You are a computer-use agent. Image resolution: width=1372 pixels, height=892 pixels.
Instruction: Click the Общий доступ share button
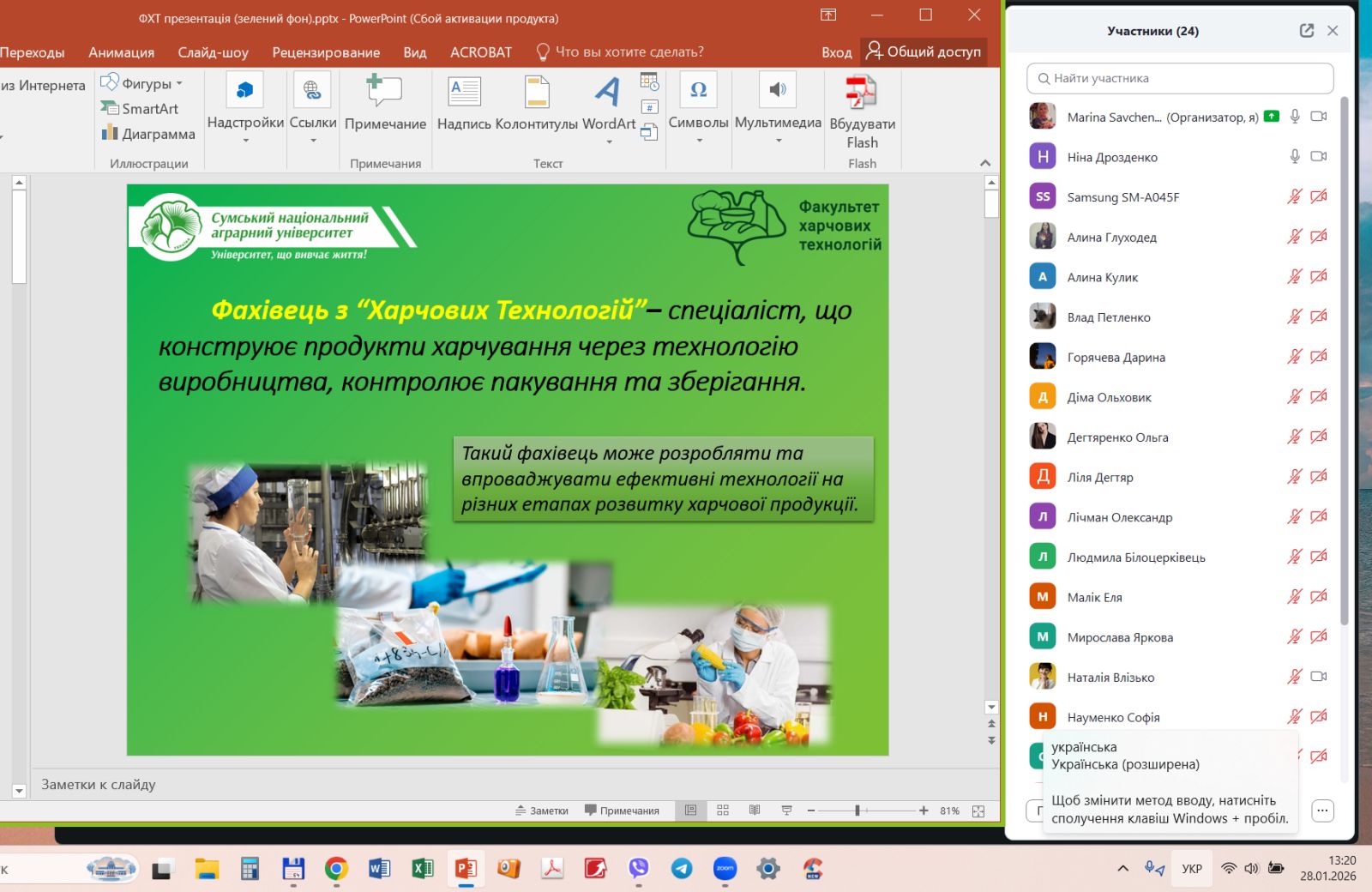[x=924, y=51]
